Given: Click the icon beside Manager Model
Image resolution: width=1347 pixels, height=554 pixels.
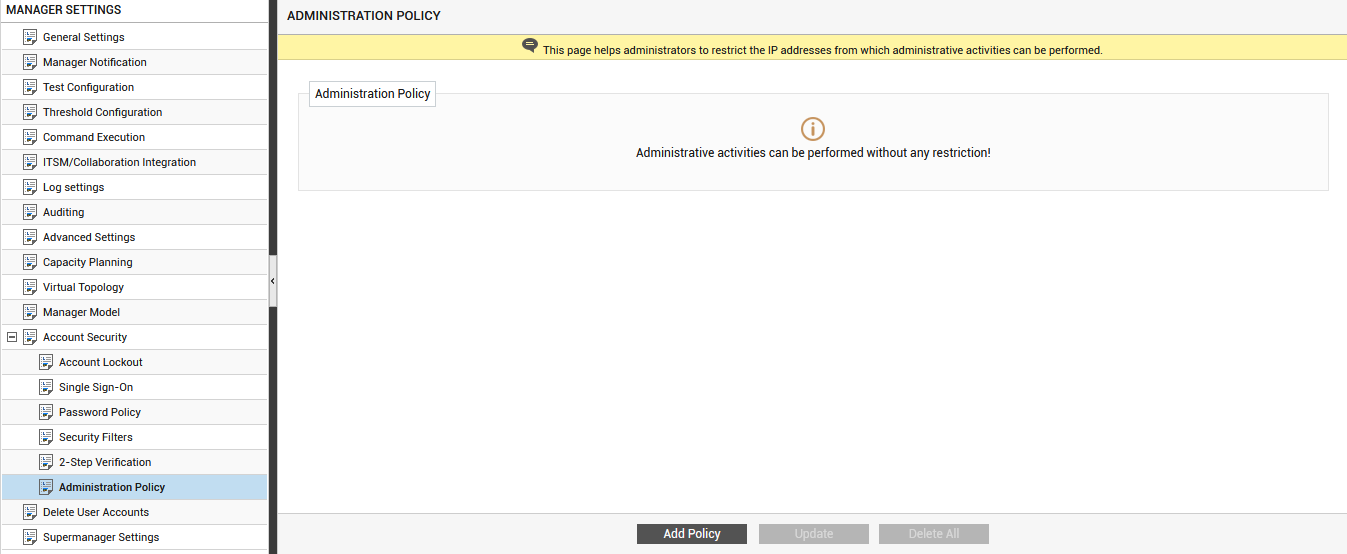Looking at the screenshot, I should [30, 312].
